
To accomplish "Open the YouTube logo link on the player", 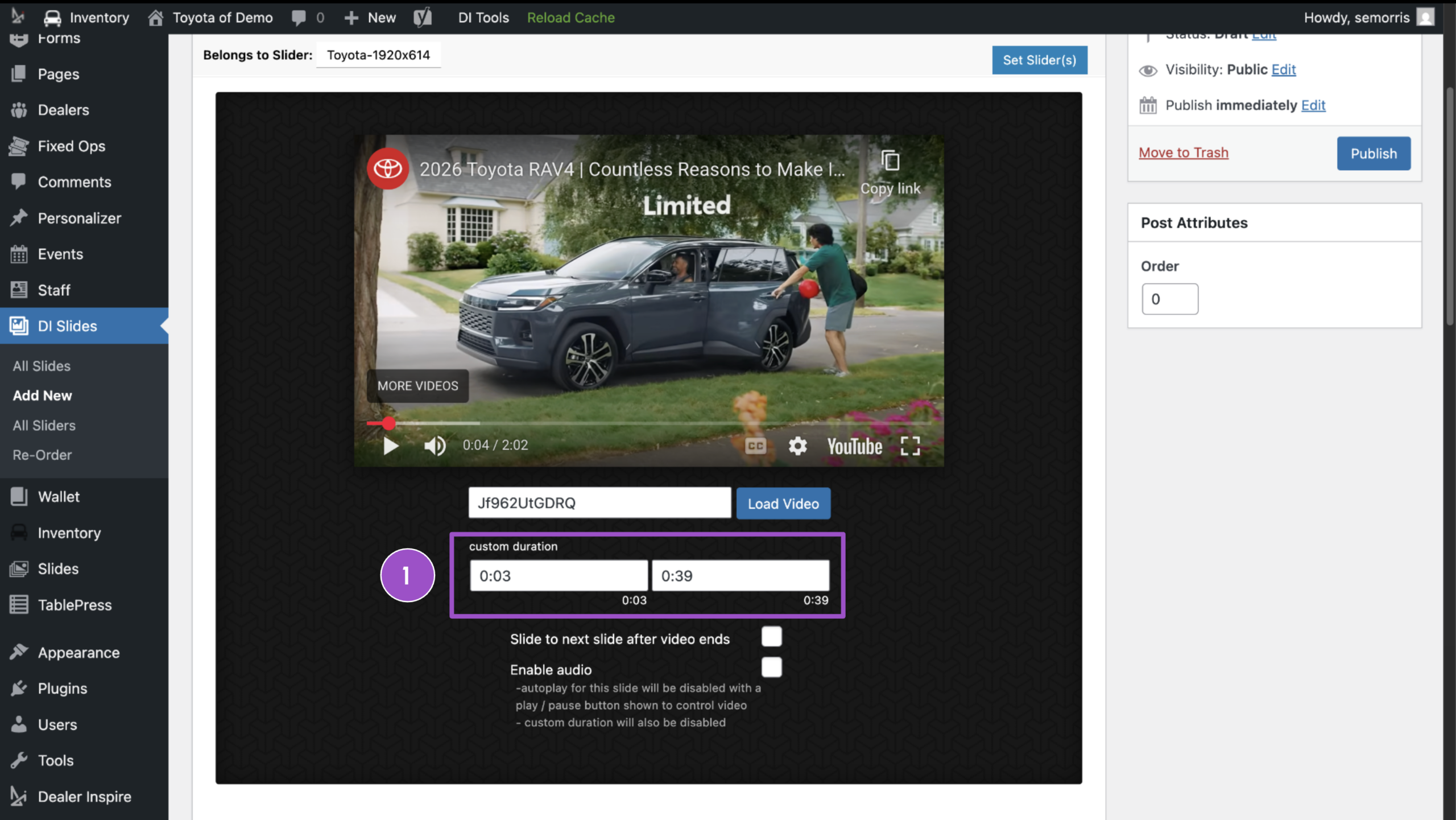I will (854, 447).
